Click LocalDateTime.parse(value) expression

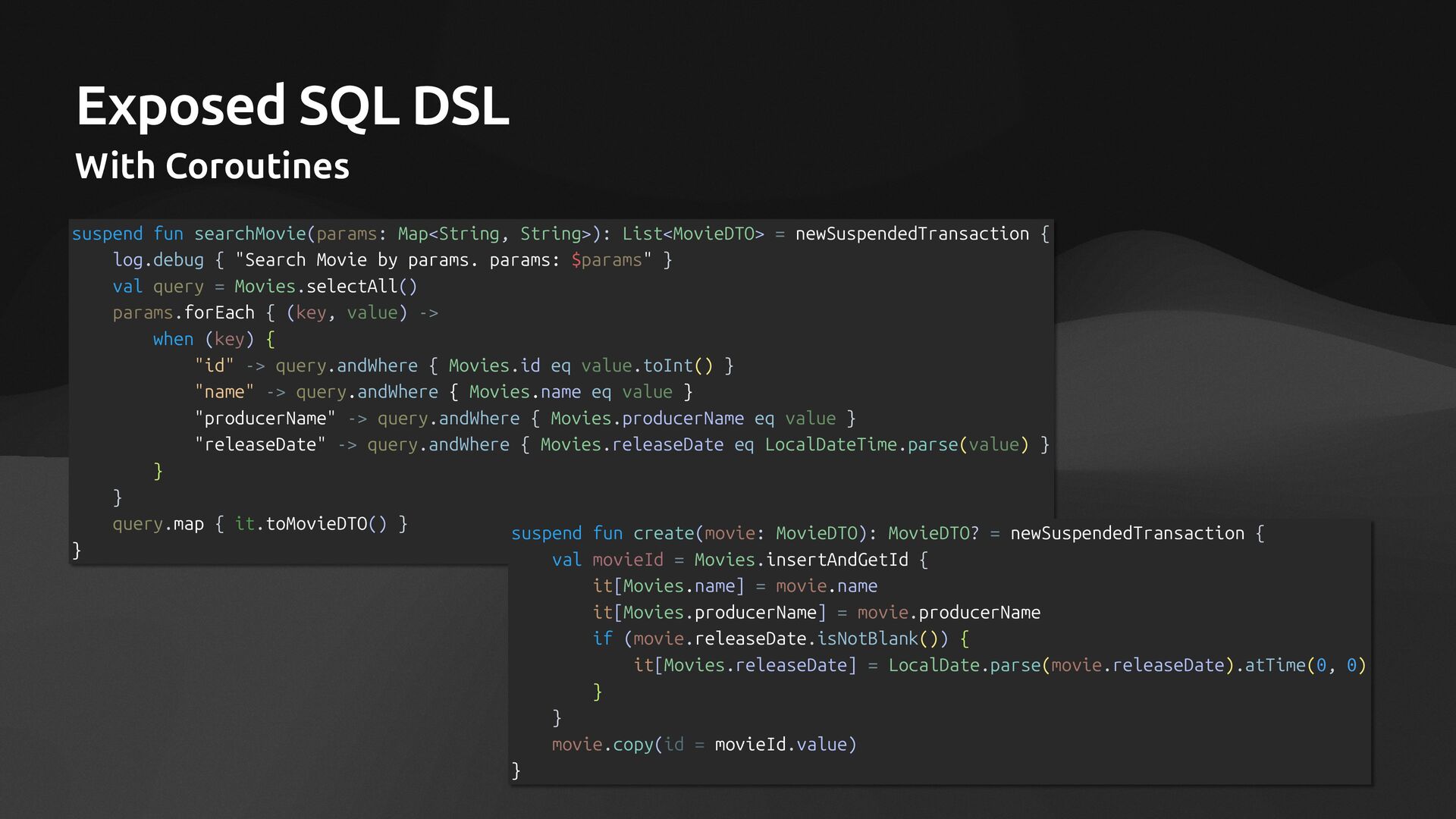pos(896,445)
